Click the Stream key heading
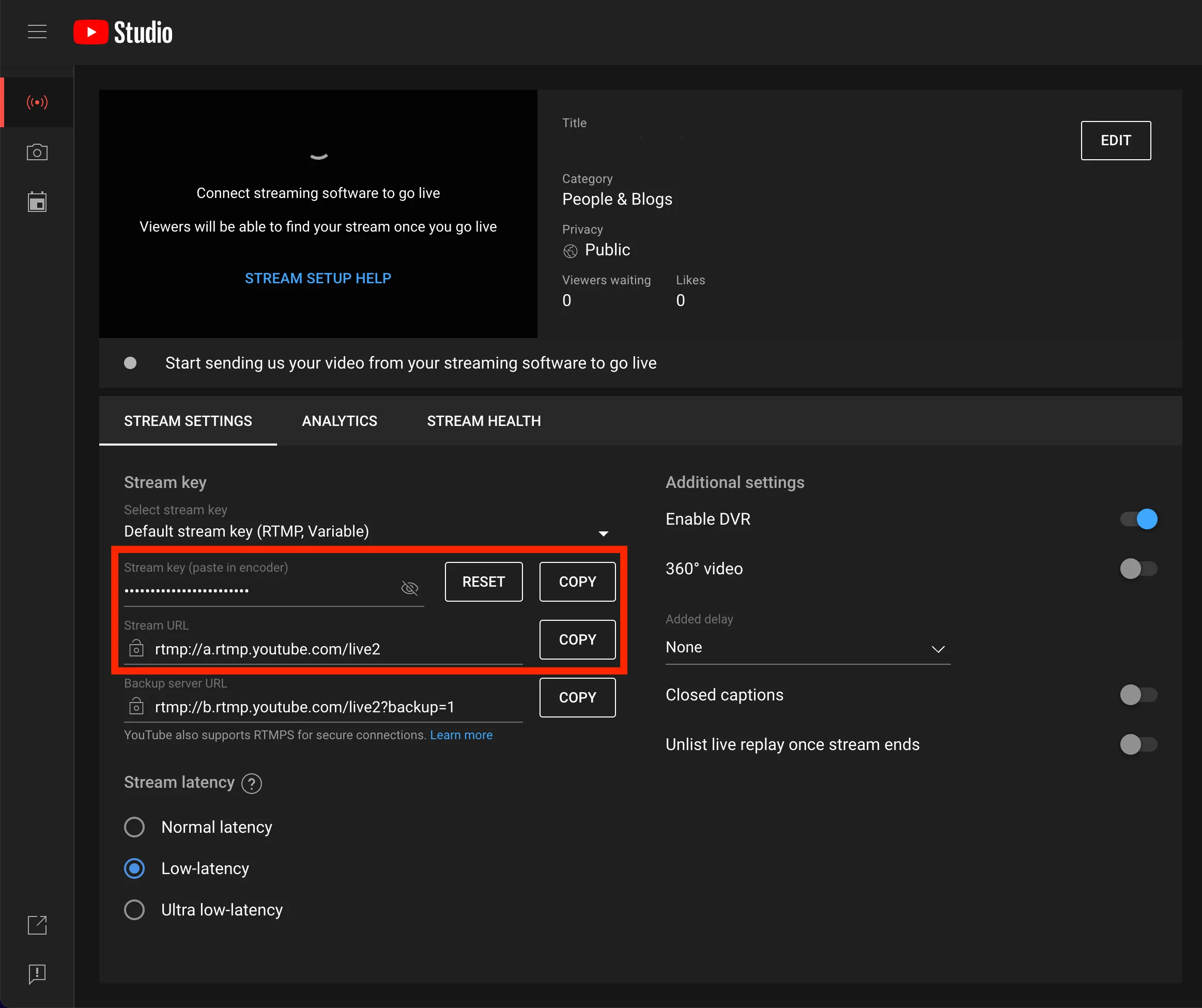 (x=165, y=482)
